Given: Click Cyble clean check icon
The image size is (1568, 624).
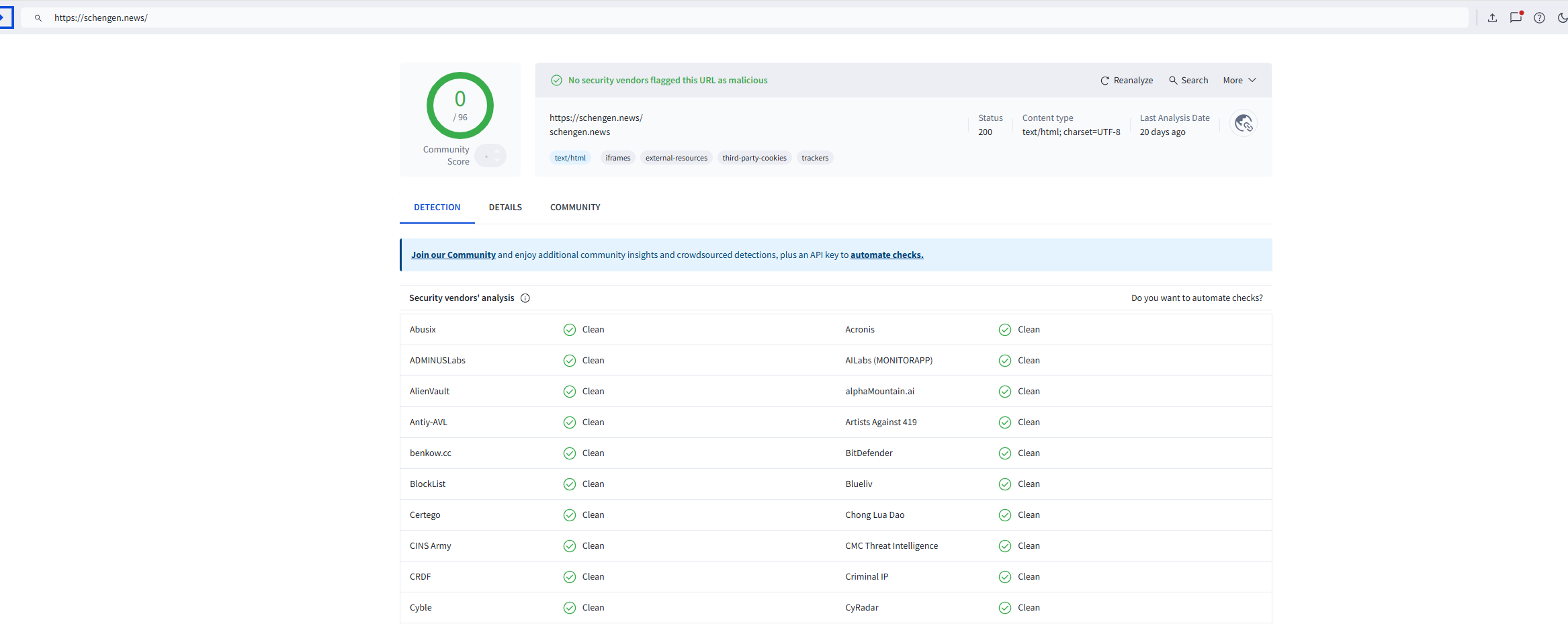Looking at the screenshot, I should 570,608.
